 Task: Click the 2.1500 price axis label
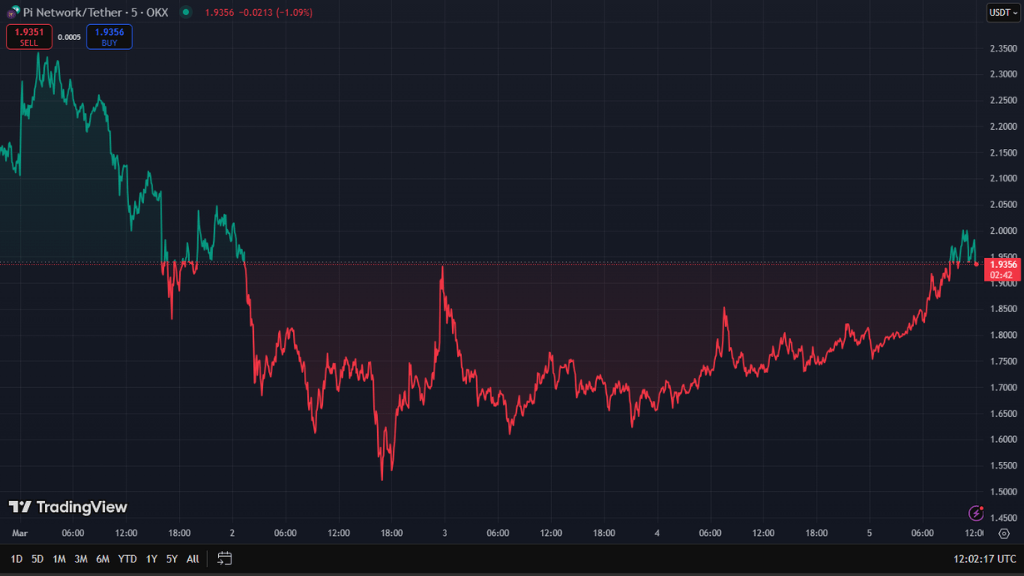(1003, 153)
